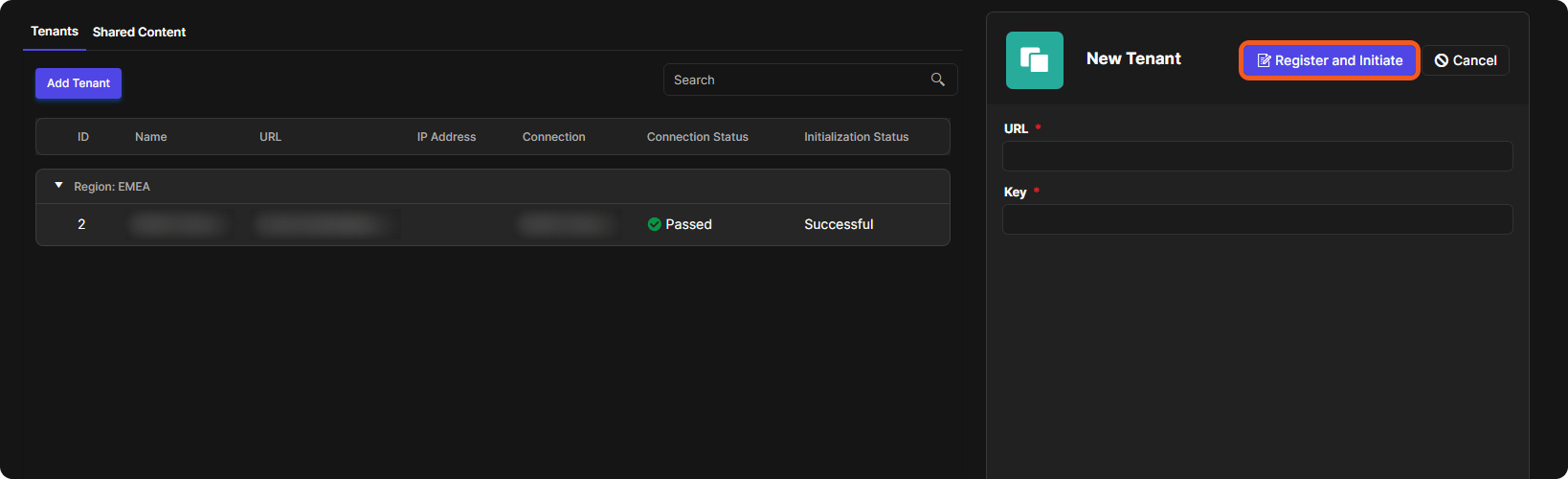Click the Connection Status column header
This screenshot has height=479, width=1568.
[x=698, y=137]
